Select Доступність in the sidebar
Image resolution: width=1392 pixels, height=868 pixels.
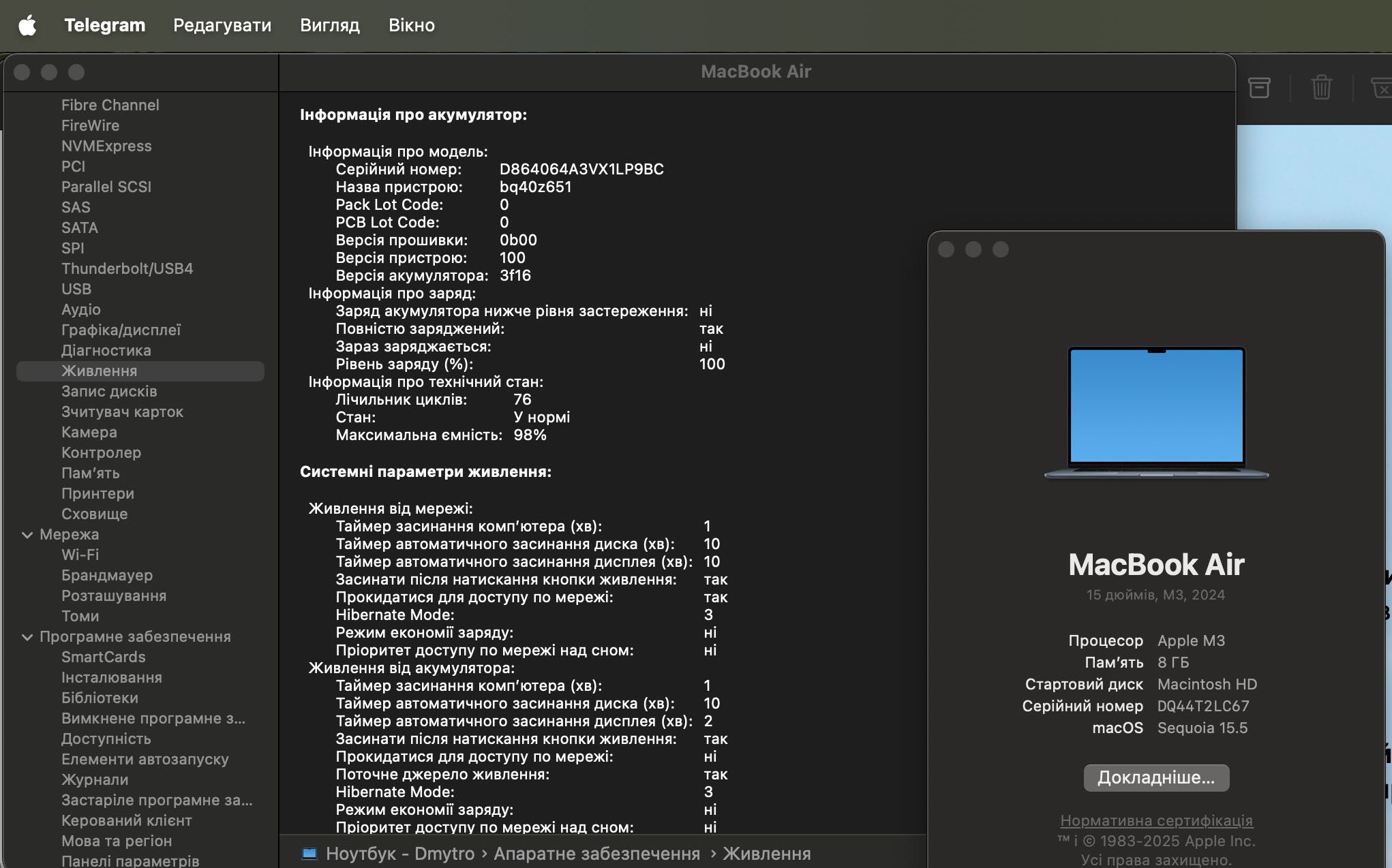[106, 739]
